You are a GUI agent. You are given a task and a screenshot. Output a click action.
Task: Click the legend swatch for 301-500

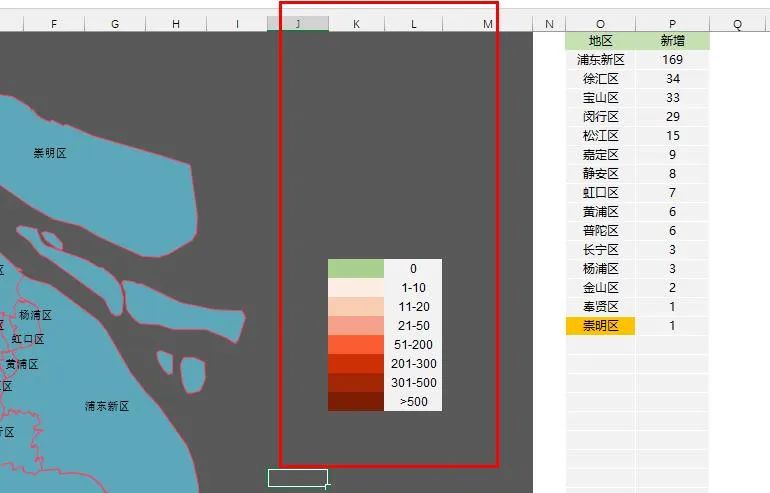click(x=356, y=383)
